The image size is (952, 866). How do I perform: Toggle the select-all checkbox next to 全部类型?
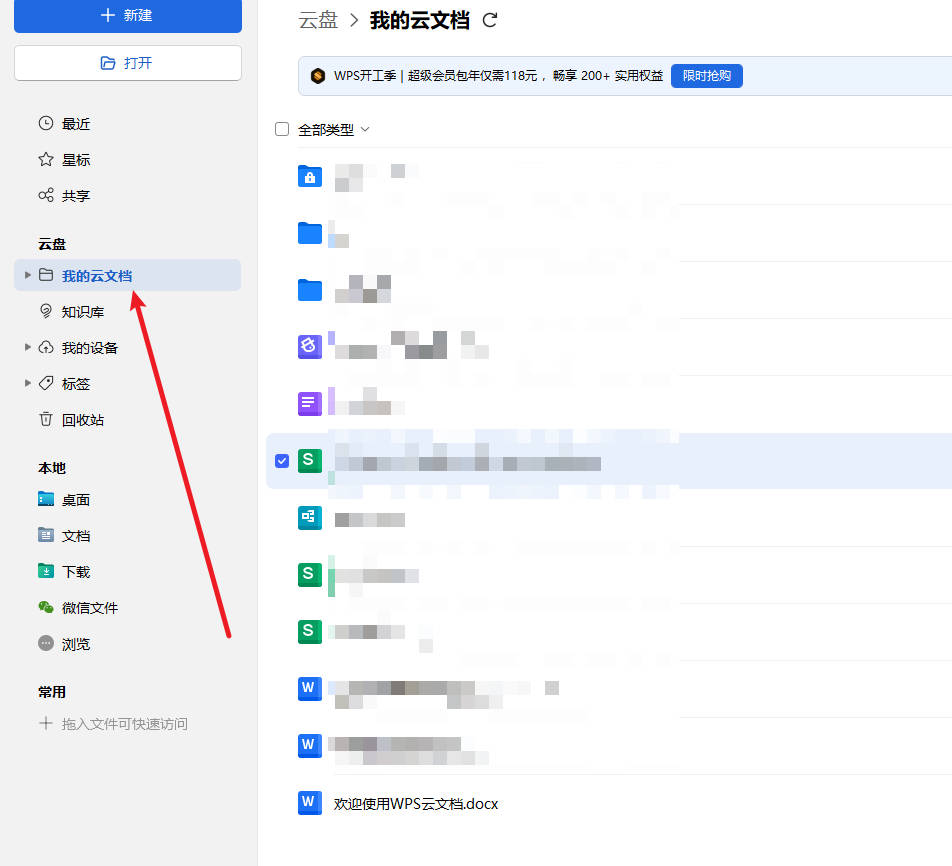coord(282,129)
